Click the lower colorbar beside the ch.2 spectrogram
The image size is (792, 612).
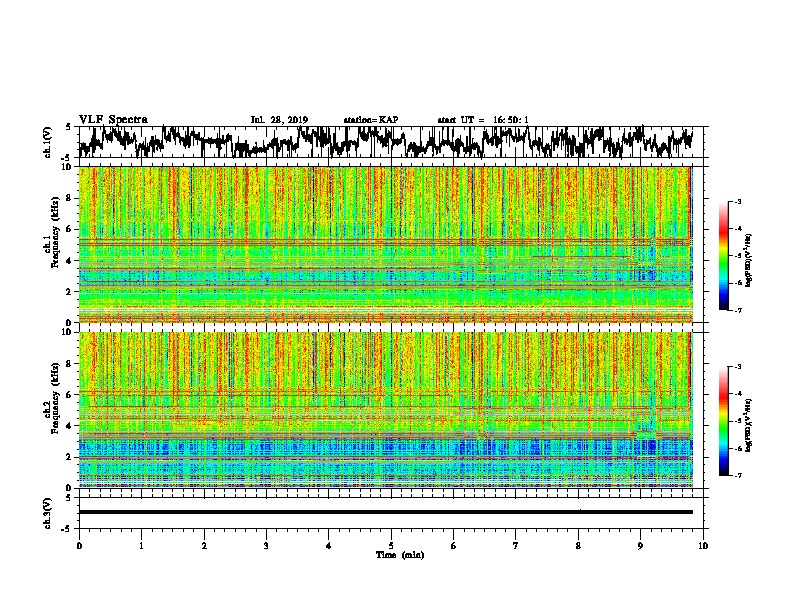click(x=724, y=421)
